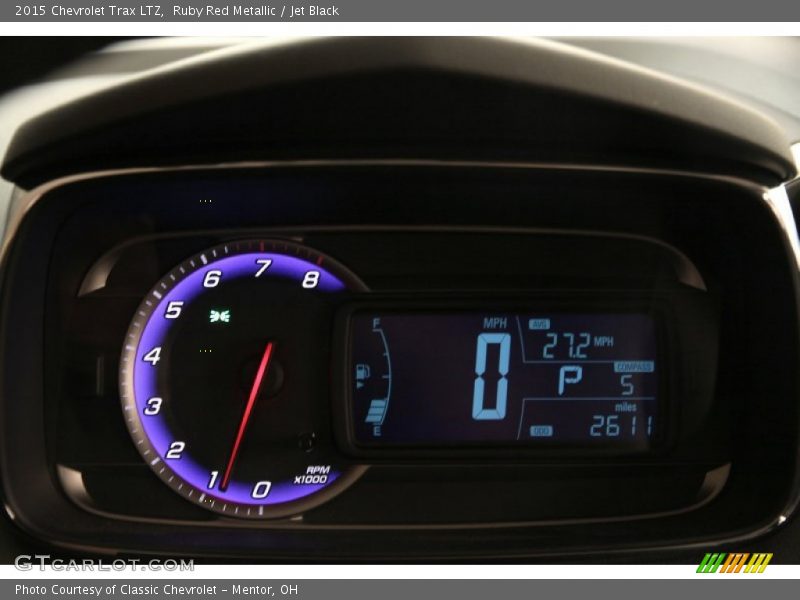Click the ODO label badge
800x600 pixels.
pos(541,431)
